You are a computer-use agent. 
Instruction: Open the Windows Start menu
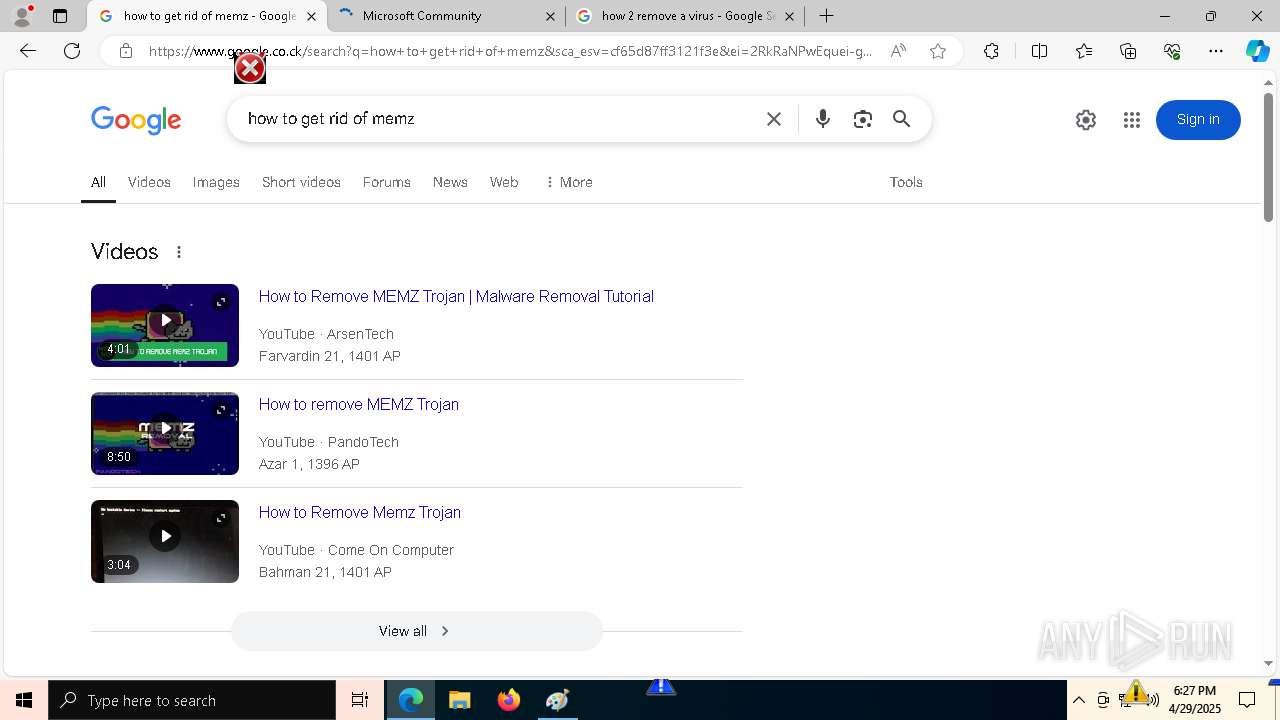[24, 700]
